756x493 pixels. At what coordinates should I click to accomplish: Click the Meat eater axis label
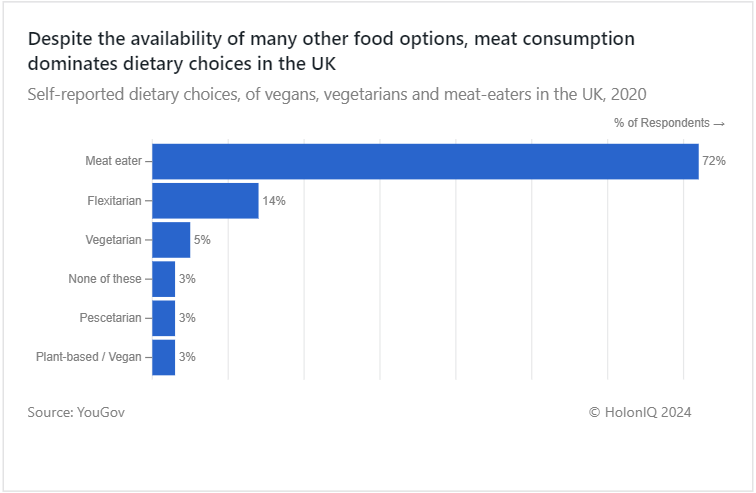click(113, 161)
